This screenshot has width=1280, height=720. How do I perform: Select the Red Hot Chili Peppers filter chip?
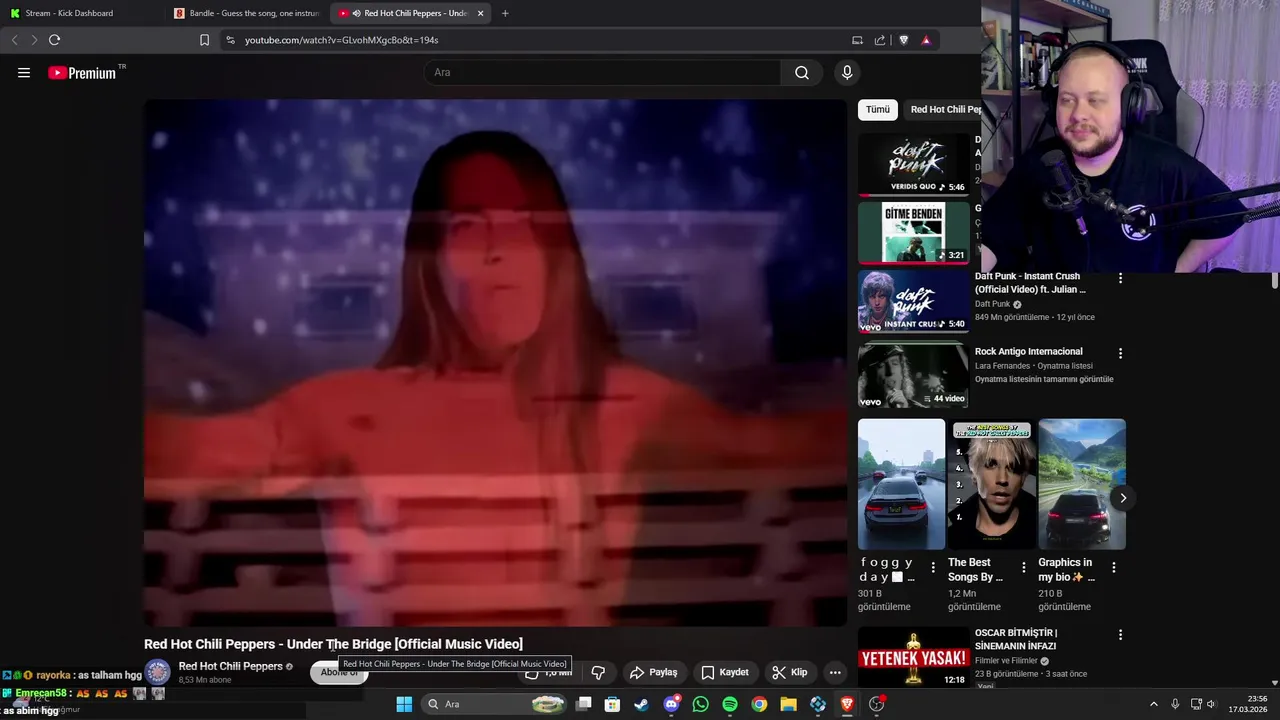[944, 109]
